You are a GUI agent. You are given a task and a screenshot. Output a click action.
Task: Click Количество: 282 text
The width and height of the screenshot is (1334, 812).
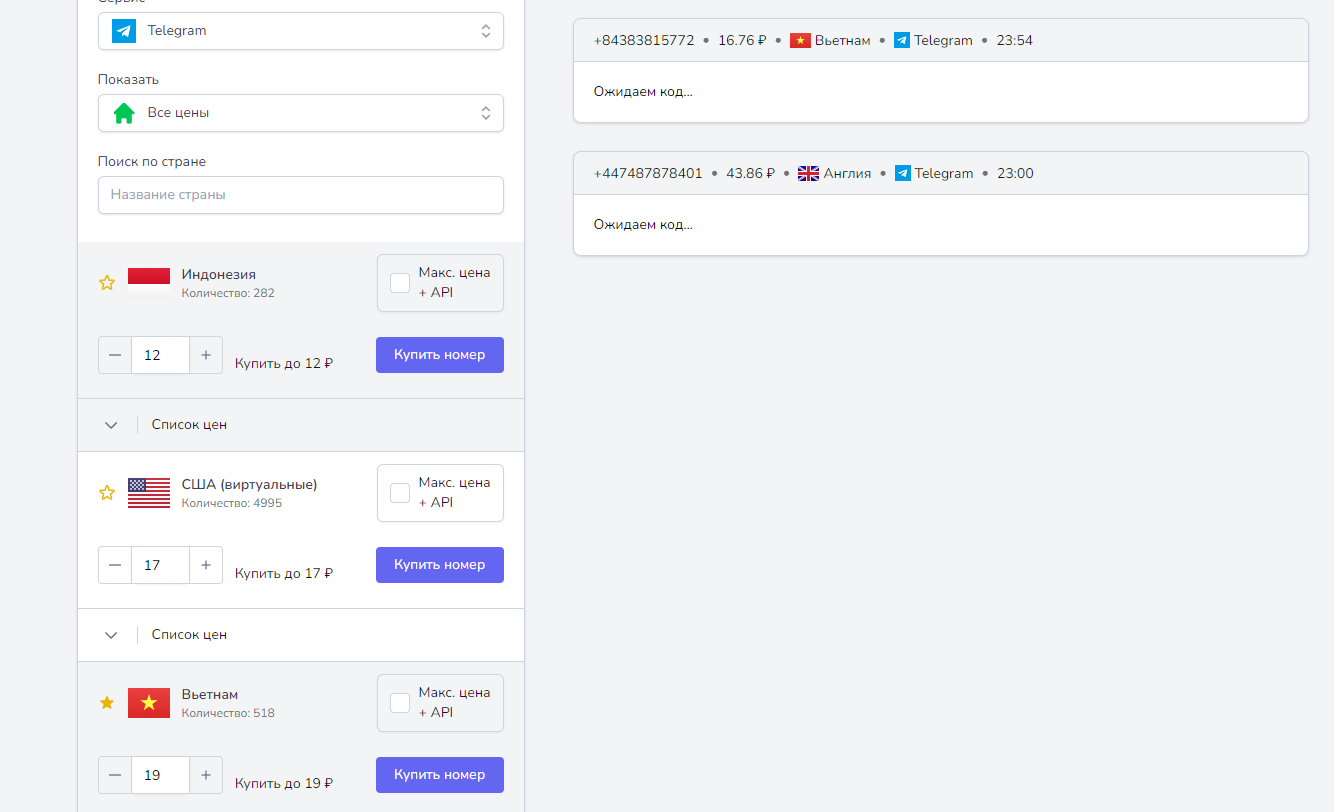pos(228,294)
